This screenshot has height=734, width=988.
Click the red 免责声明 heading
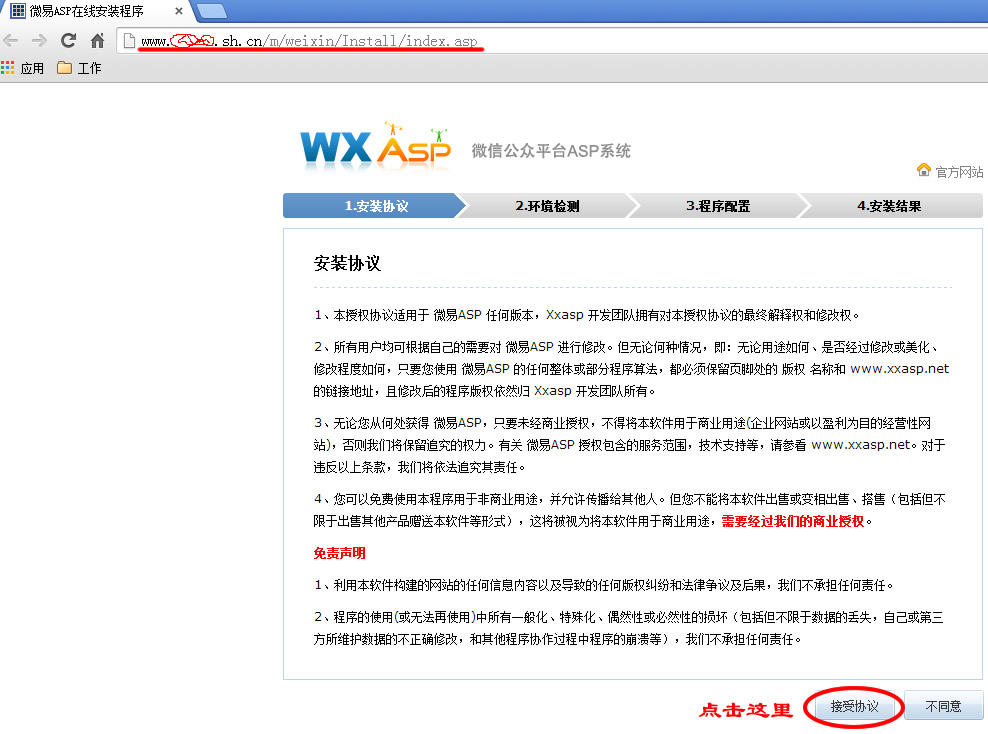point(340,553)
